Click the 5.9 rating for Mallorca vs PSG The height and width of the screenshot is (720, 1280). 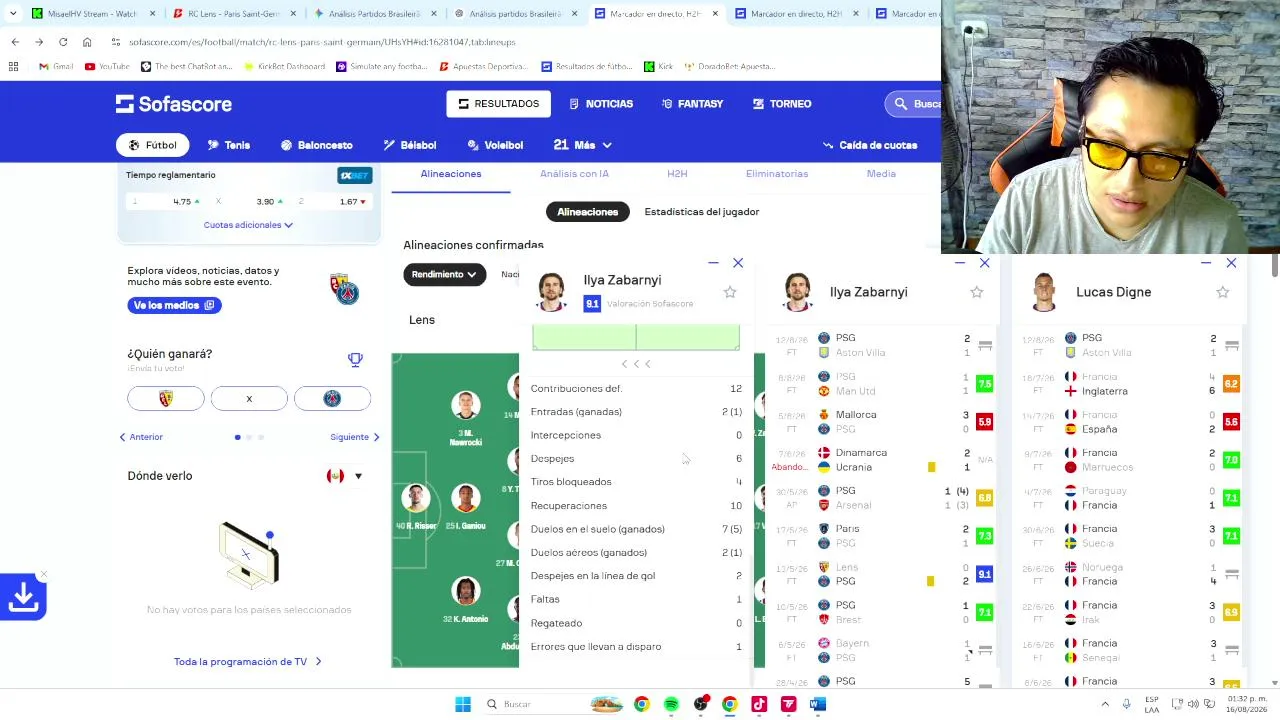click(985, 422)
